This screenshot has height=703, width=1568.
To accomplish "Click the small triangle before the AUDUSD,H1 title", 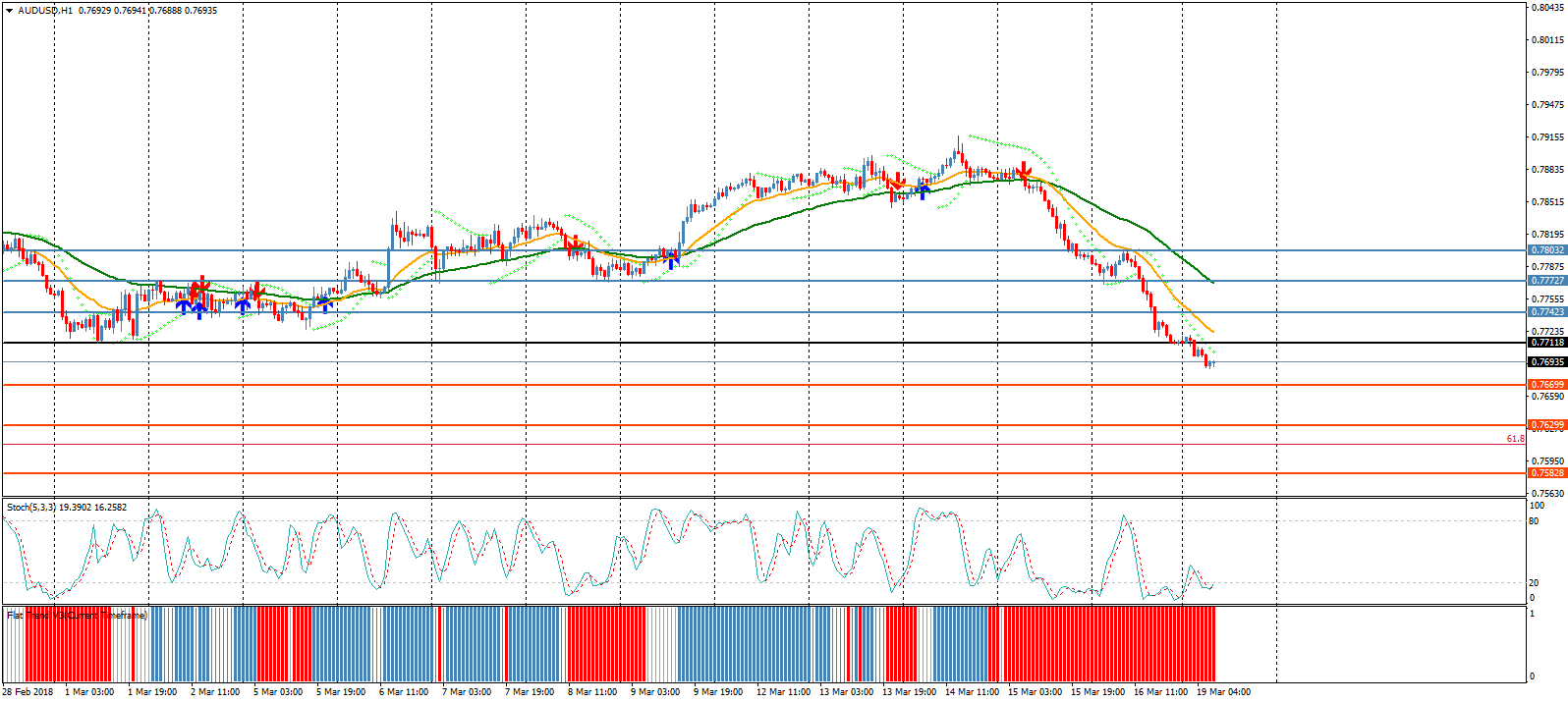I will pyautogui.click(x=10, y=11).
